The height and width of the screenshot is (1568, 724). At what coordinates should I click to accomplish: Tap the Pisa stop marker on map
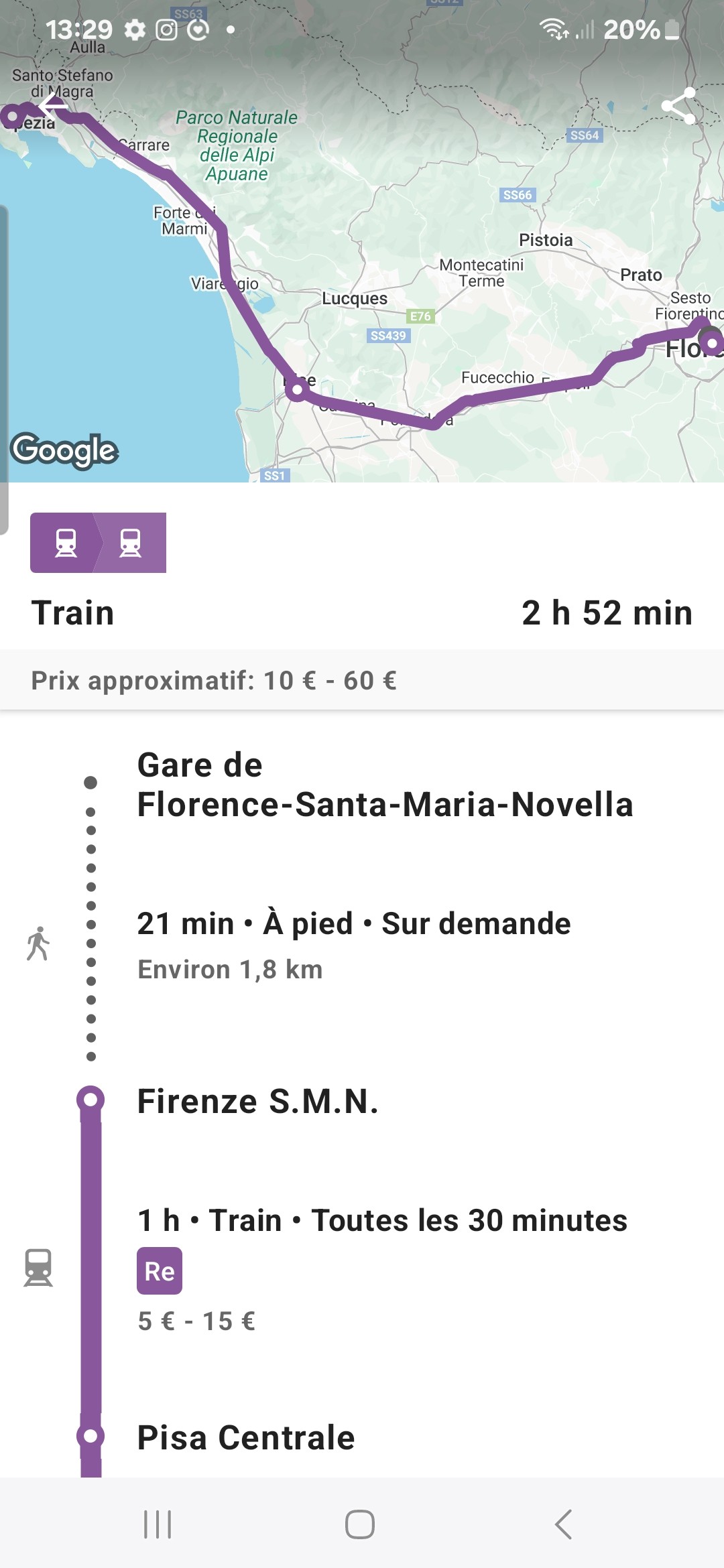(x=297, y=389)
